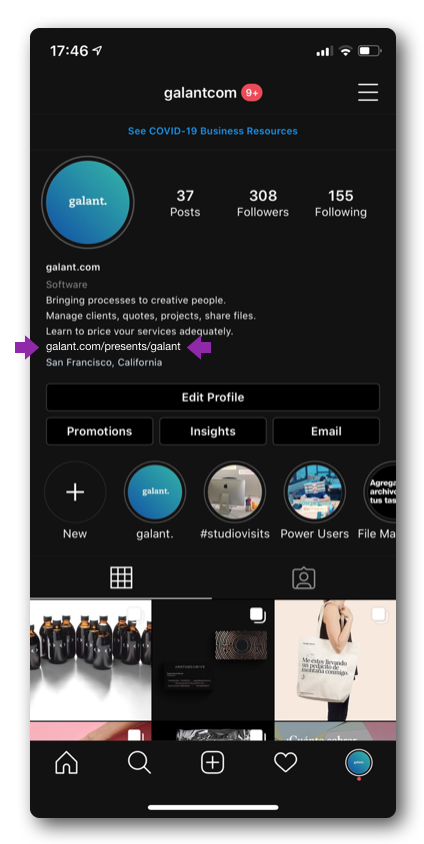The width and height of the screenshot is (424, 844).
Task: Open Promotions button
Action: click(x=100, y=431)
